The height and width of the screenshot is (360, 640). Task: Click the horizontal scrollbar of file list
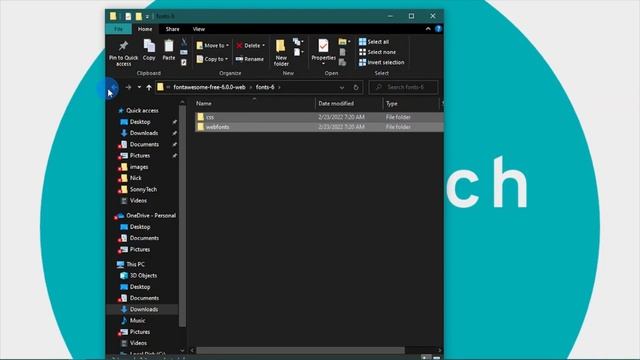300,350
